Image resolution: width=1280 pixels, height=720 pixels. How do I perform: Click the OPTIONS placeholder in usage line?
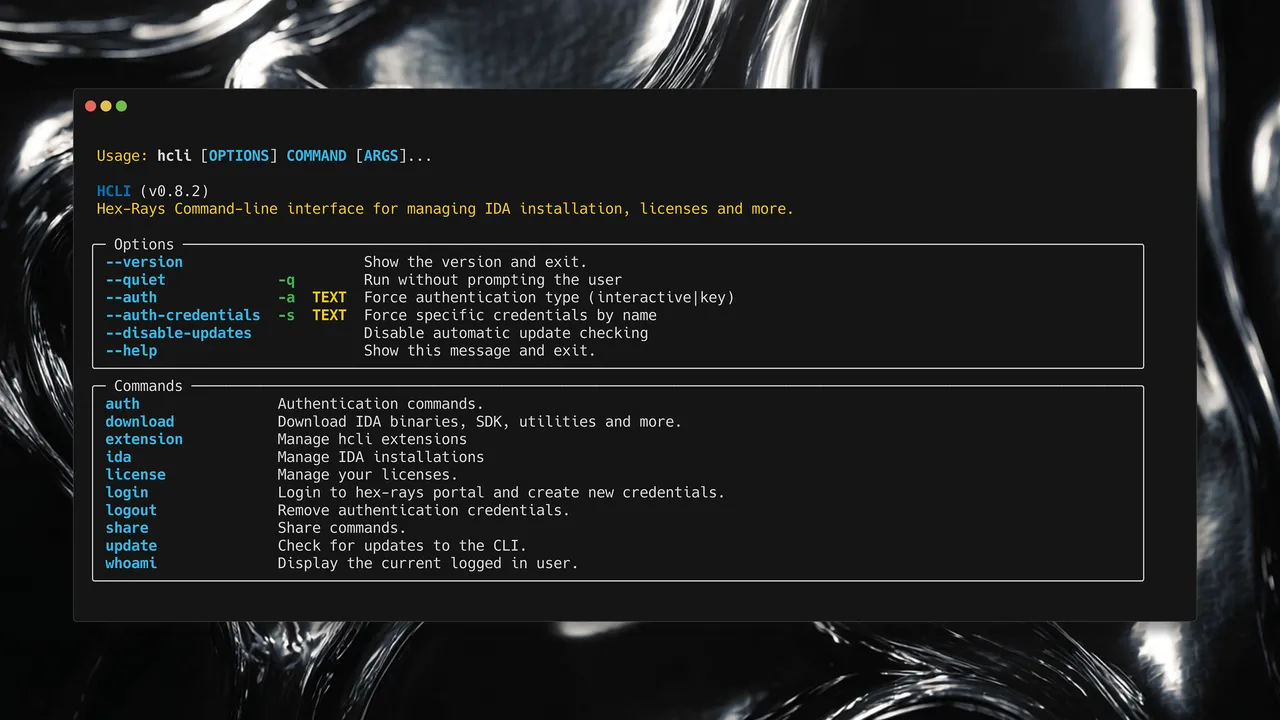(239, 156)
